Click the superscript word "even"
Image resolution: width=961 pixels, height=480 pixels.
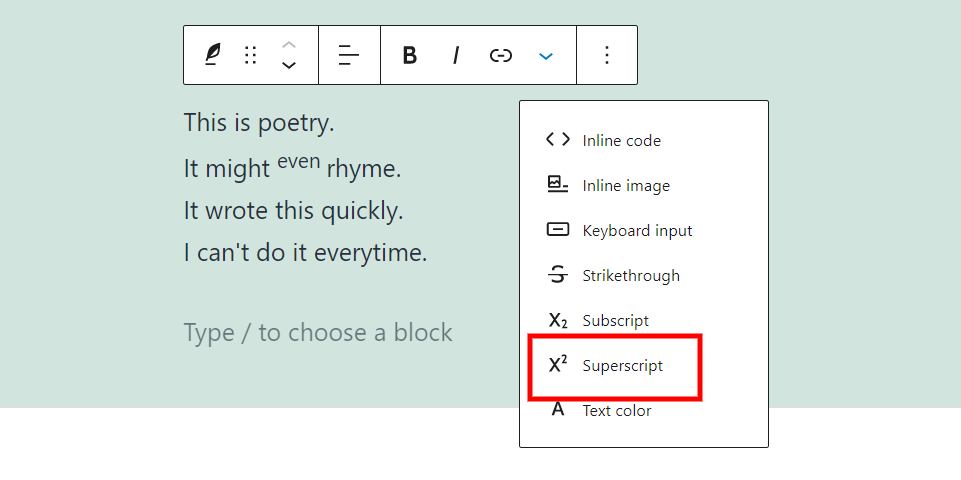coord(299,161)
